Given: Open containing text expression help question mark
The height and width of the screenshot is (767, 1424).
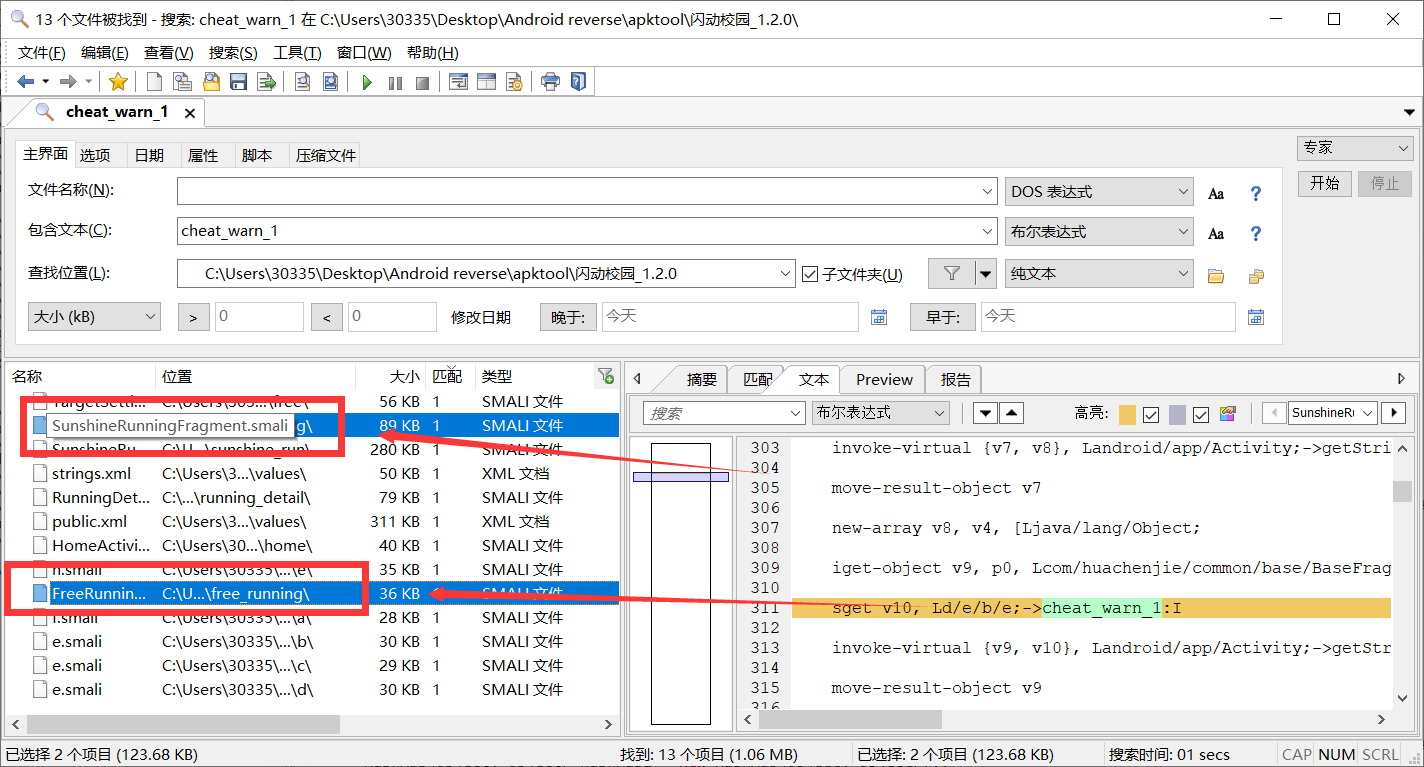Looking at the screenshot, I should (1256, 233).
